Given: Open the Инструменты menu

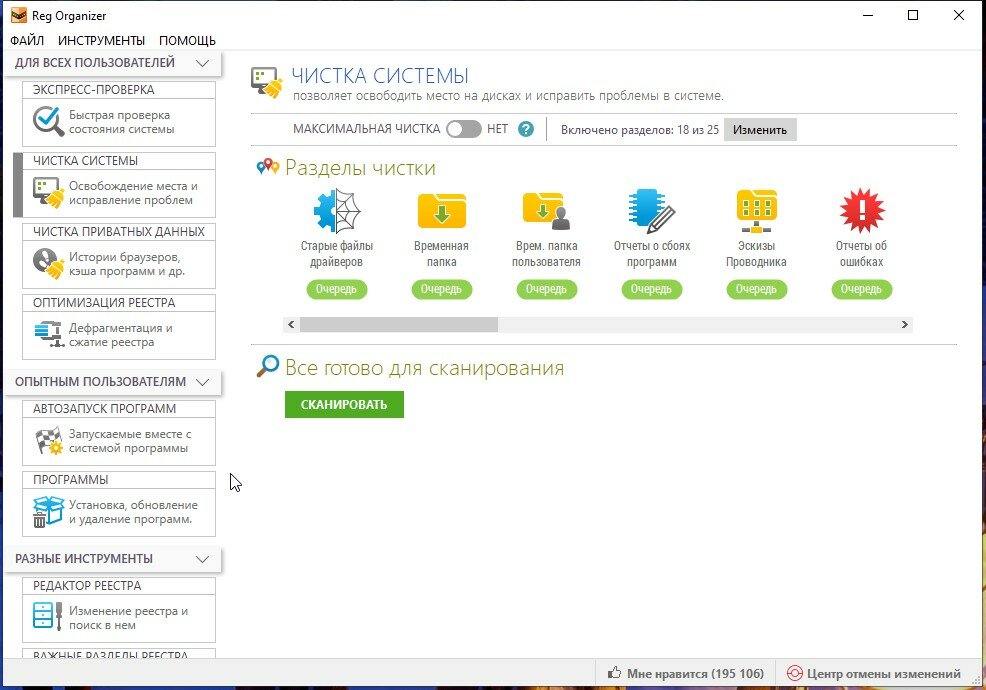Looking at the screenshot, I should pyautogui.click(x=101, y=40).
